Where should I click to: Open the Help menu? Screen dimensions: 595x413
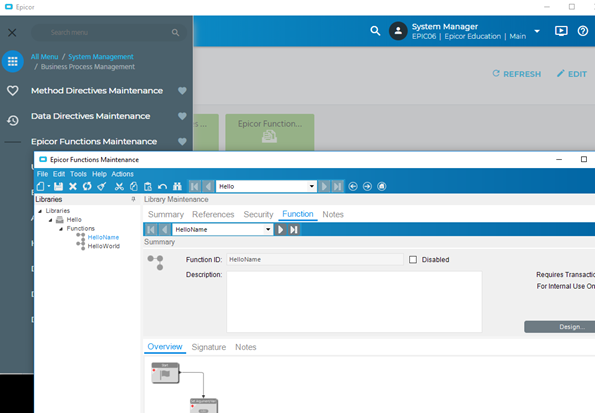point(99,174)
